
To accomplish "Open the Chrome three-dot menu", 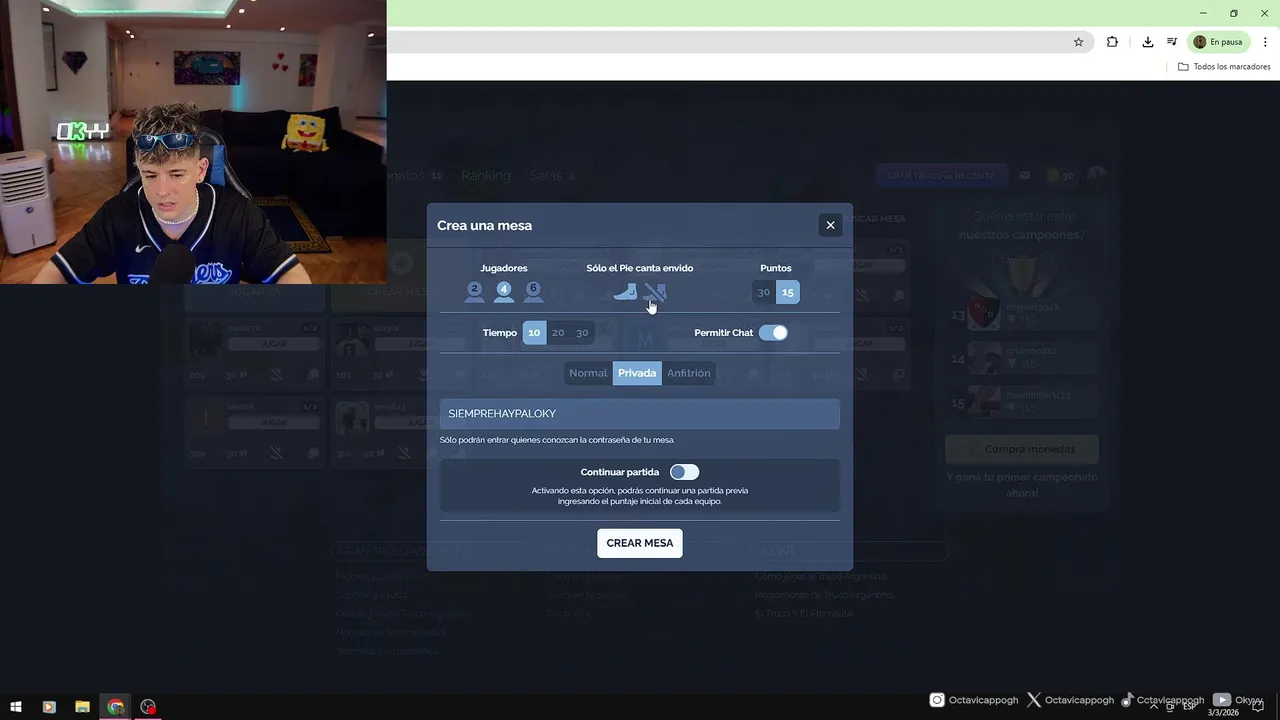I will [1265, 42].
